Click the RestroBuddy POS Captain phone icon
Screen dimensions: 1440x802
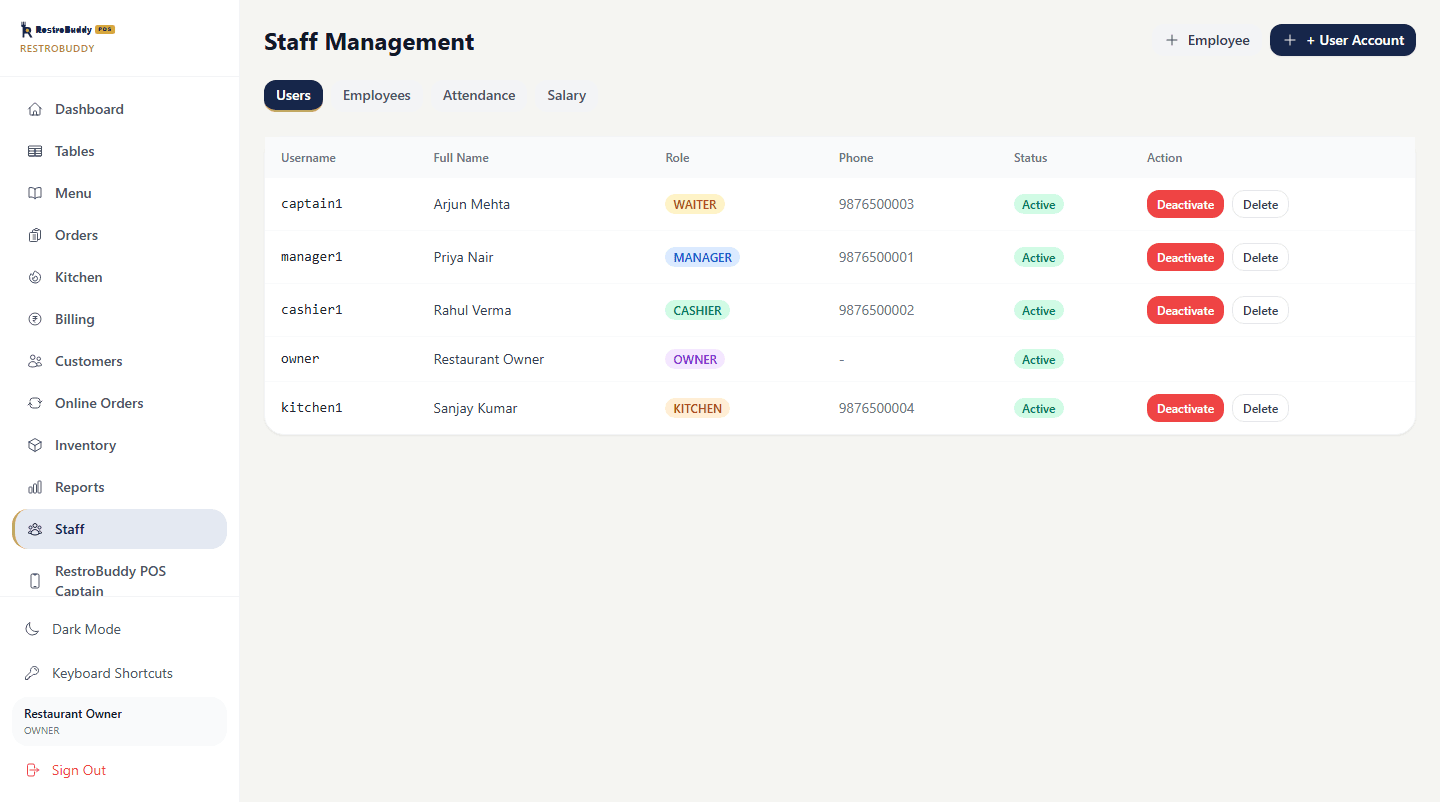coord(35,581)
